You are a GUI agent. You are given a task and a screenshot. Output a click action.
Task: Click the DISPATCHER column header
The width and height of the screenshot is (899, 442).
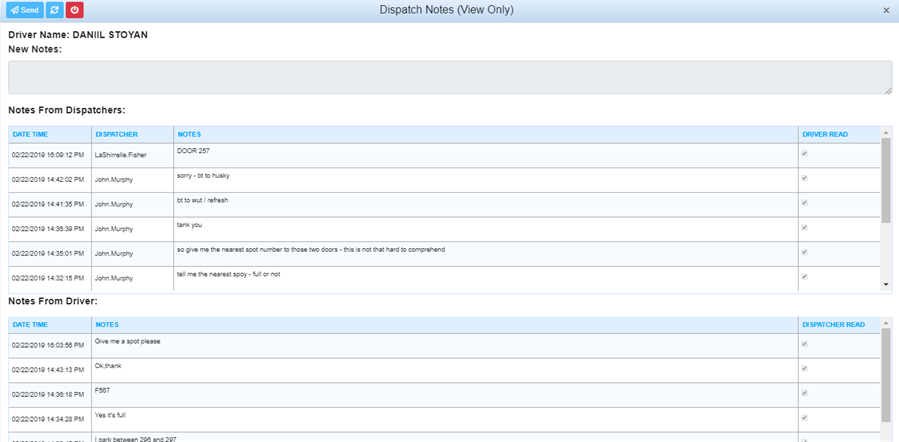tap(117, 134)
